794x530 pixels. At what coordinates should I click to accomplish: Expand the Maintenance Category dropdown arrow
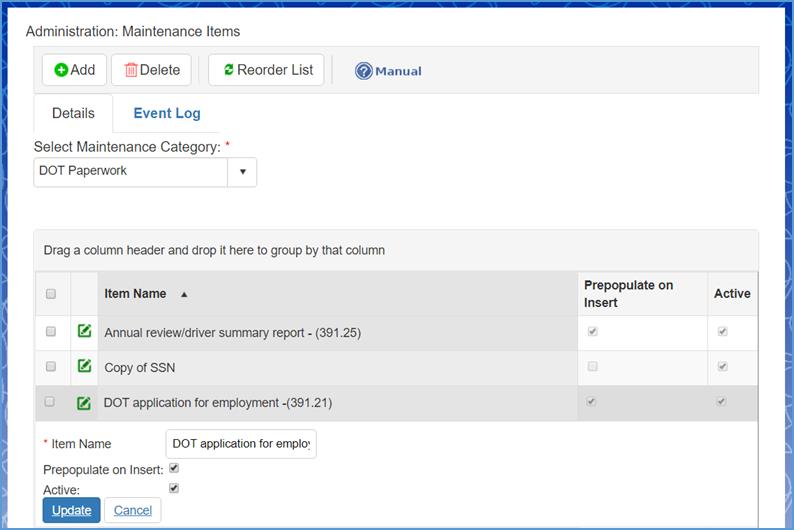tap(242, 172)
